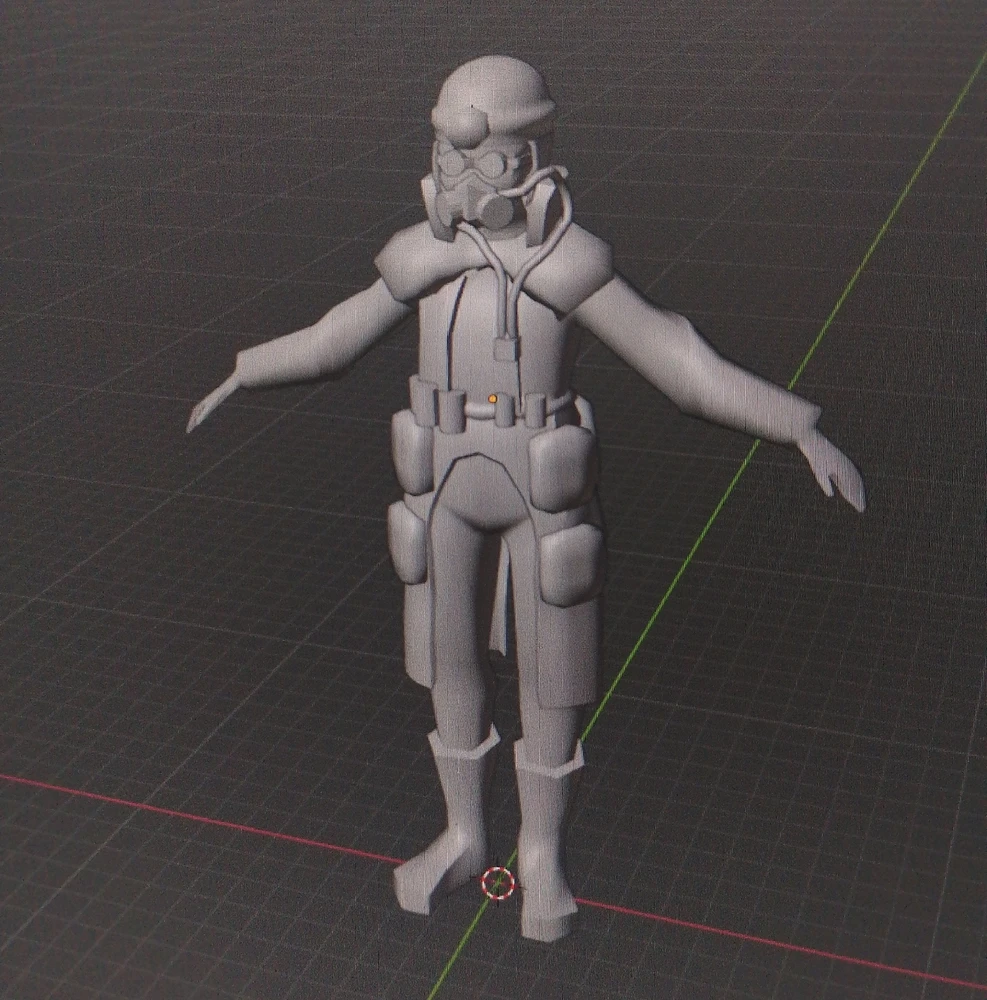Select the character's helmet
987x1000 pixels.
(x=493, y=96)
